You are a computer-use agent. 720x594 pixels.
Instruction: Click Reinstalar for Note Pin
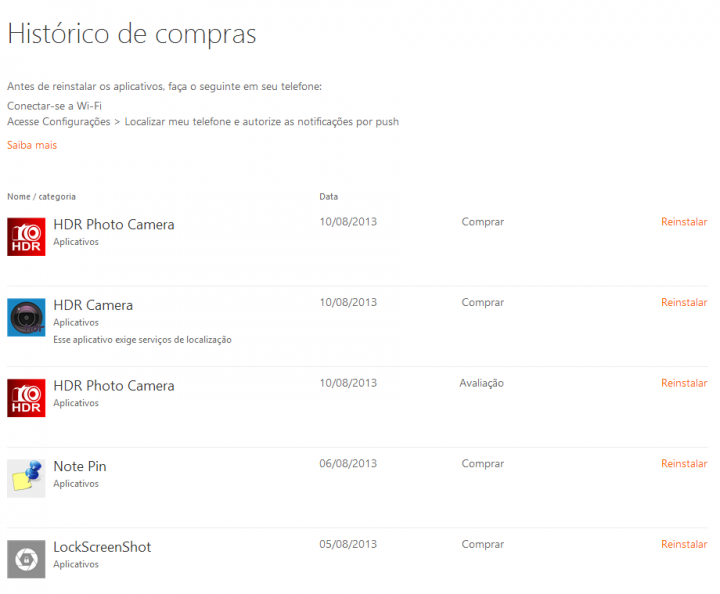(x=684, y=464)
